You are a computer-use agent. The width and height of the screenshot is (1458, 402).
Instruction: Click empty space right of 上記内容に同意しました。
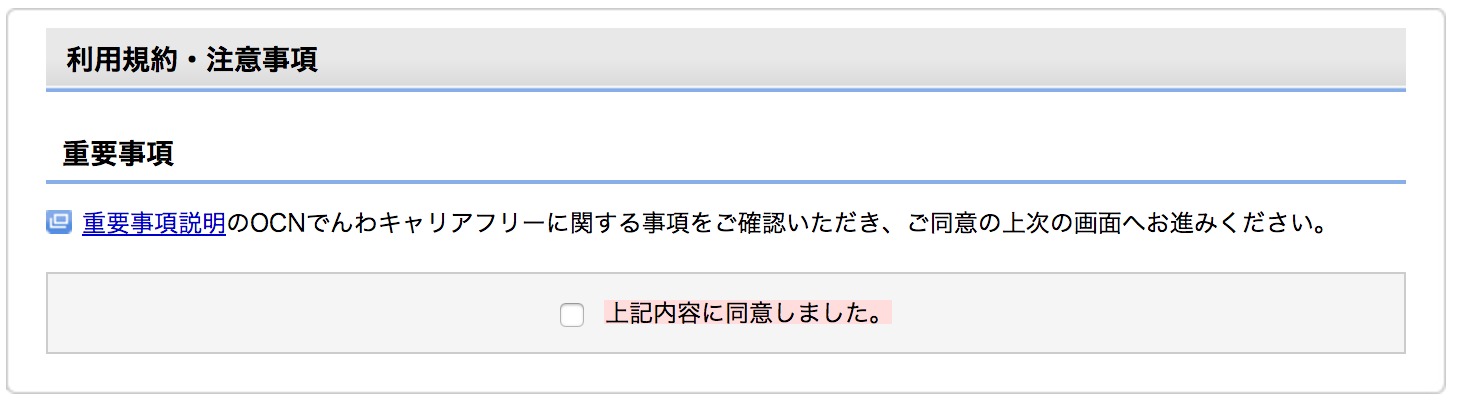click(x=1150, y=314)
